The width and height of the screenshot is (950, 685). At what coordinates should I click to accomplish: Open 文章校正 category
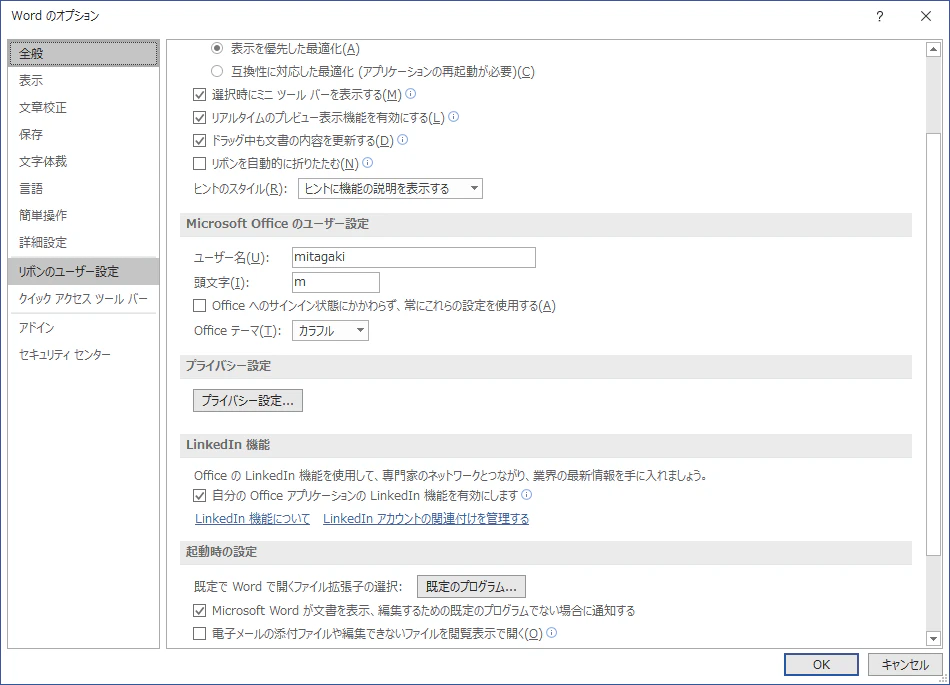tap(84, 107)
